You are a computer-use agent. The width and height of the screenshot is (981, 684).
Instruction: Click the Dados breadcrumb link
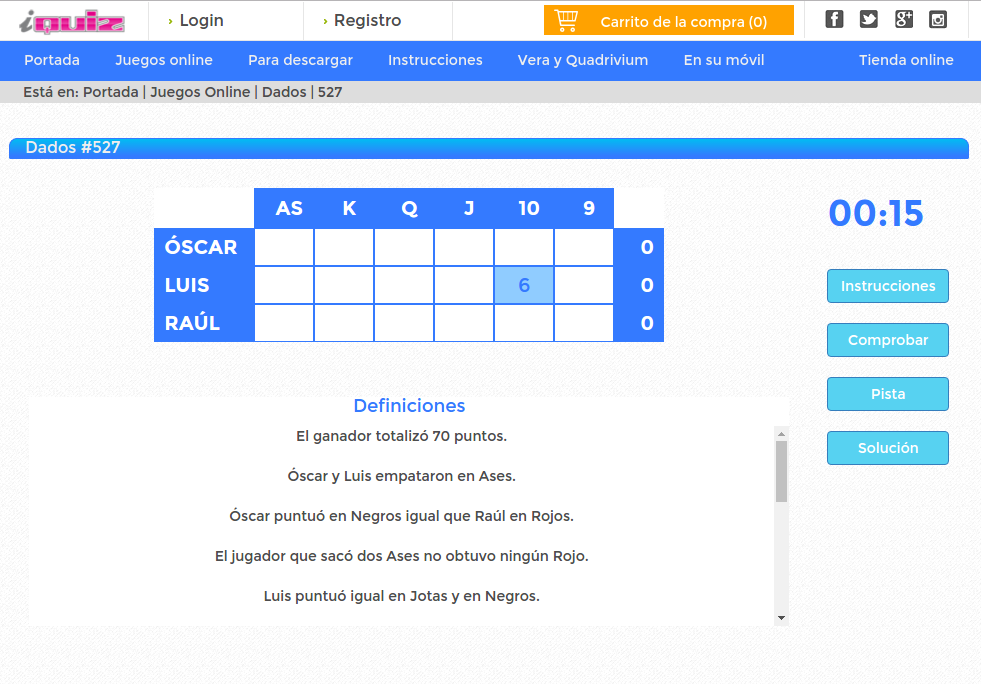(284, 92)
